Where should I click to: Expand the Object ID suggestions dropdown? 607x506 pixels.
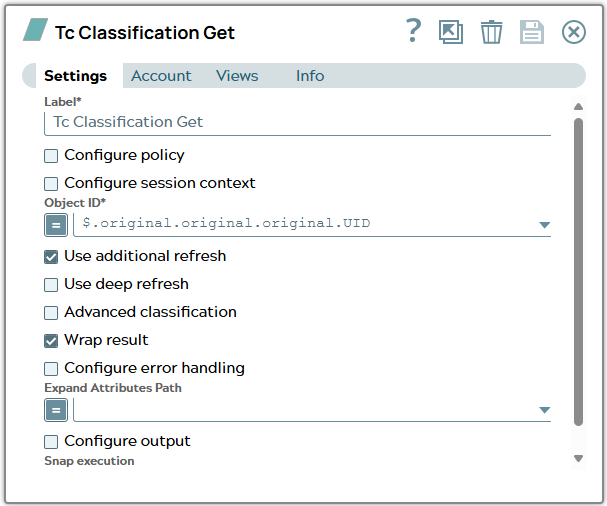(x=545, y=225)
